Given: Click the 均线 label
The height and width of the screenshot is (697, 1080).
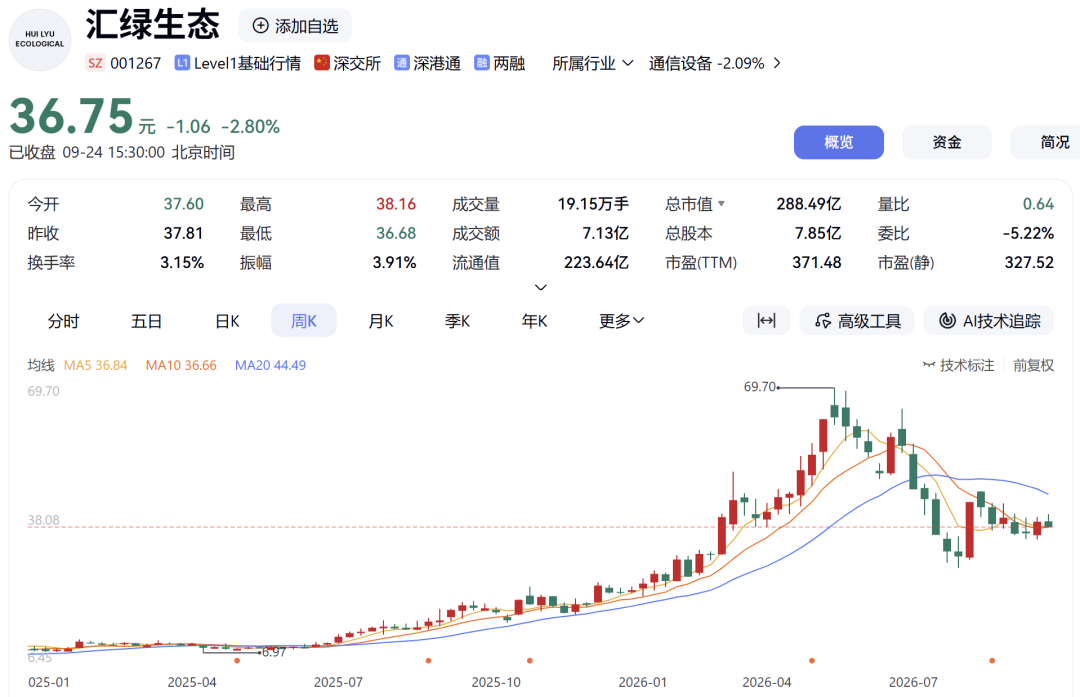Looking at the screenshot, I should (41, 366).
